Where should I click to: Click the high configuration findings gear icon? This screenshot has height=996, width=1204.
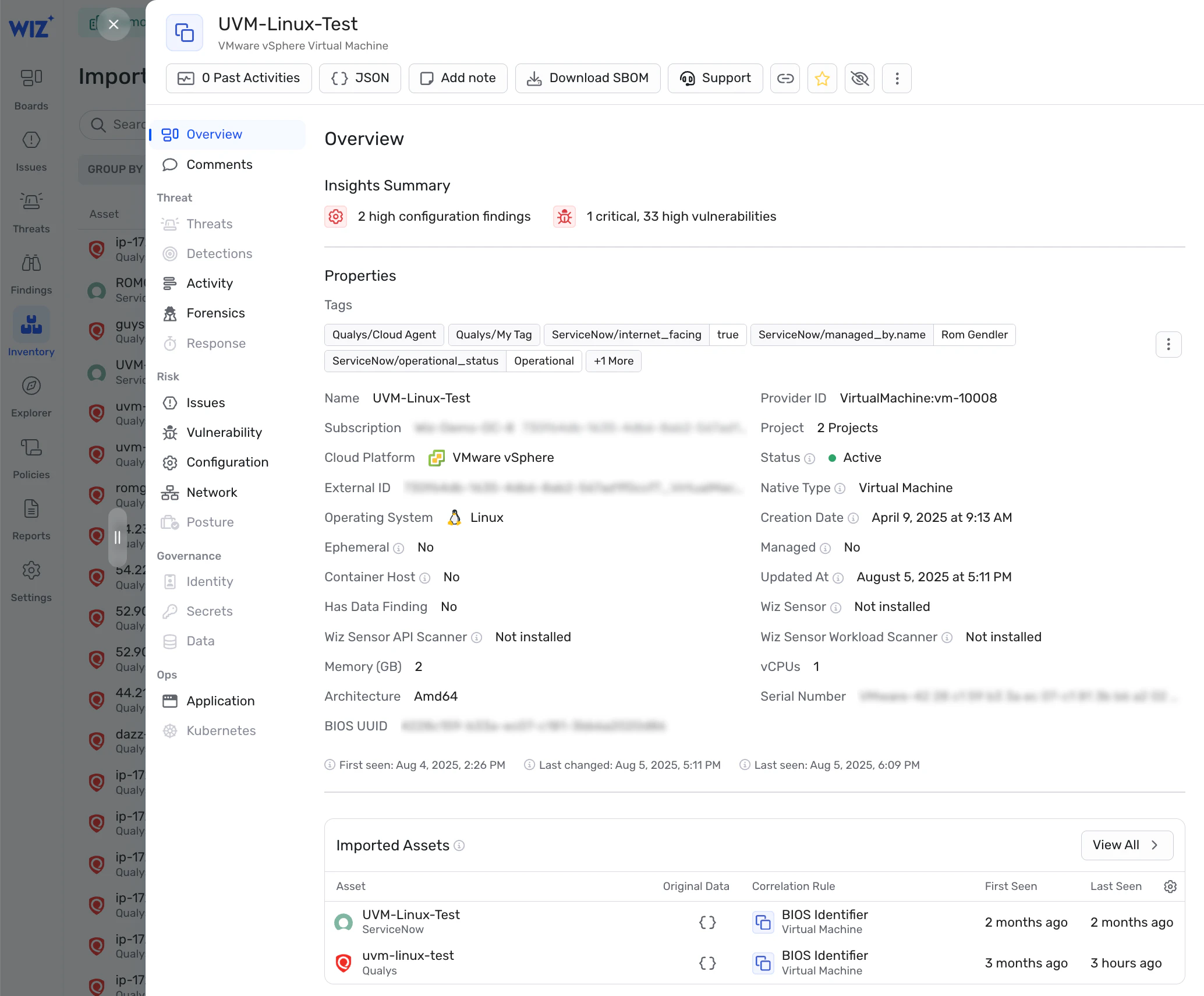(336, 217)
